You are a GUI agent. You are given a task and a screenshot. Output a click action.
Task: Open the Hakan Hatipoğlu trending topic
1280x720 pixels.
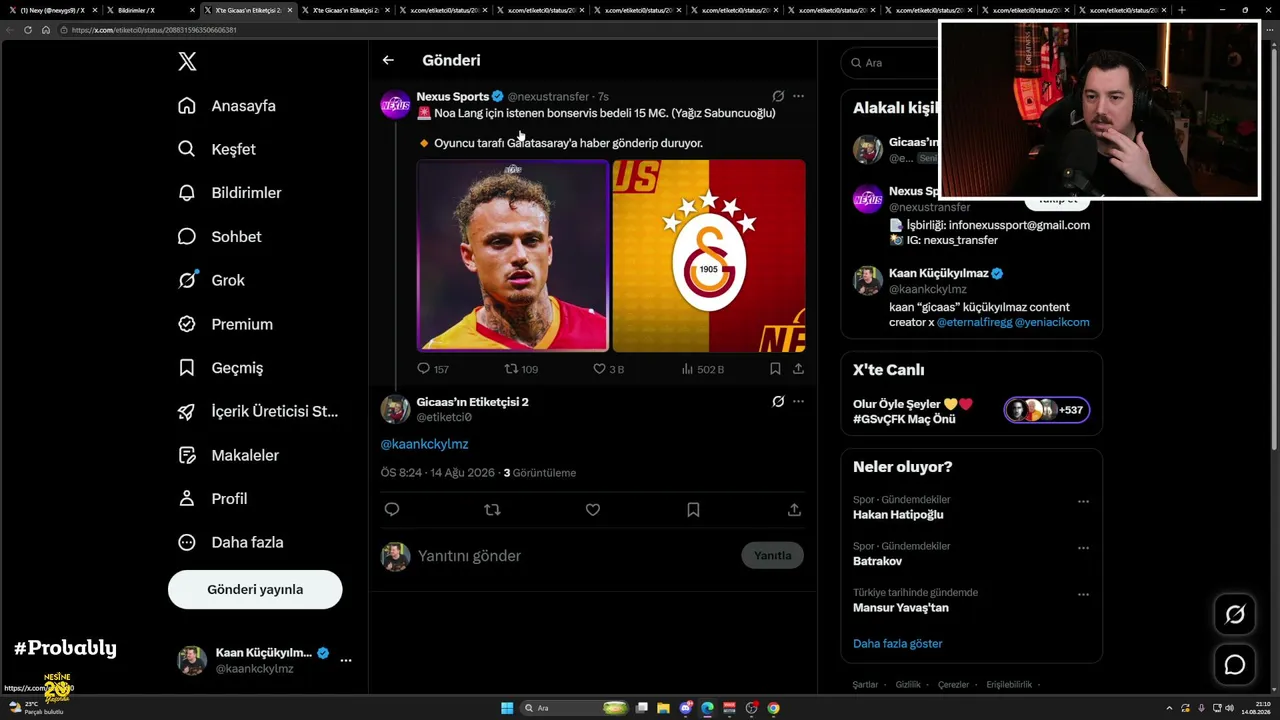(x=898, y=515)
